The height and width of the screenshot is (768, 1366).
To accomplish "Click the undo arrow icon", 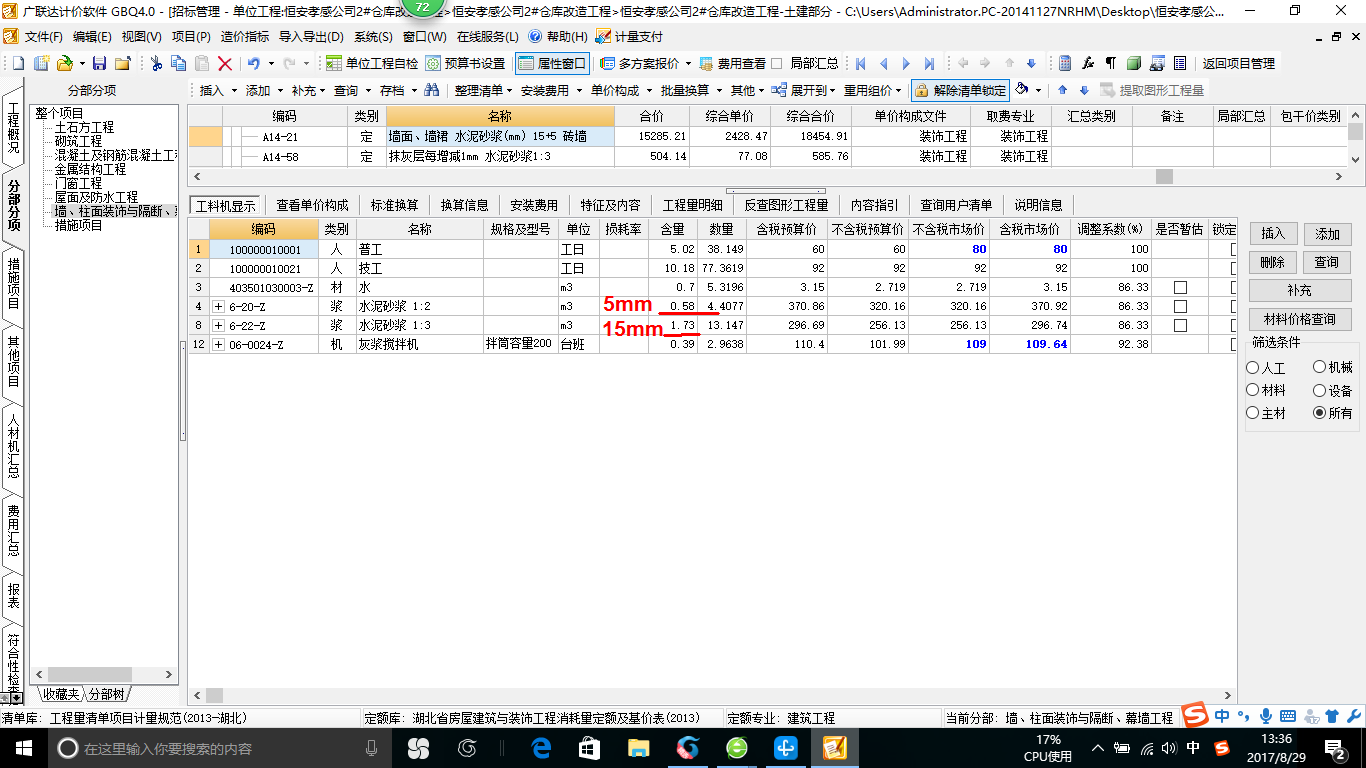I will point(254,63).
